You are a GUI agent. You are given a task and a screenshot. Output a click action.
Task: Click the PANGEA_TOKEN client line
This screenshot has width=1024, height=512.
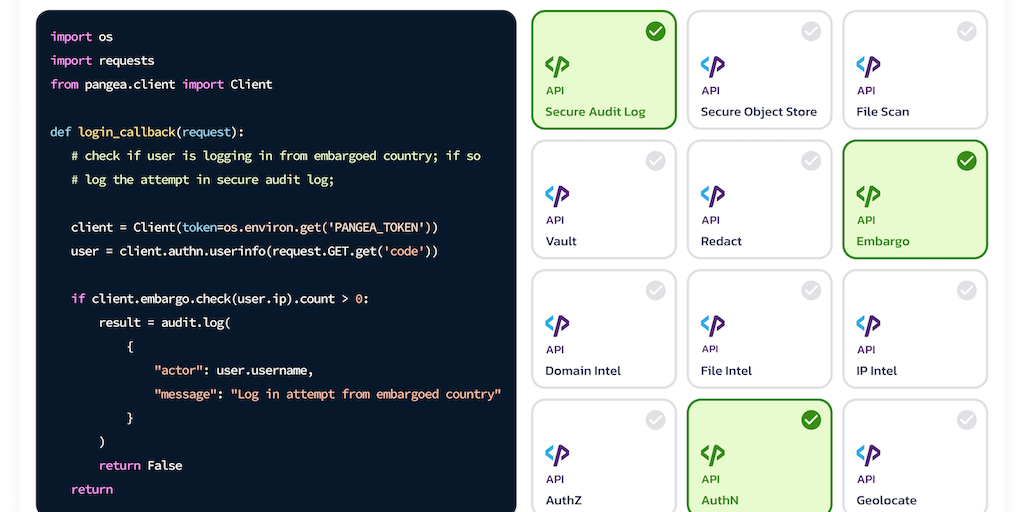[x=255, y=227]
